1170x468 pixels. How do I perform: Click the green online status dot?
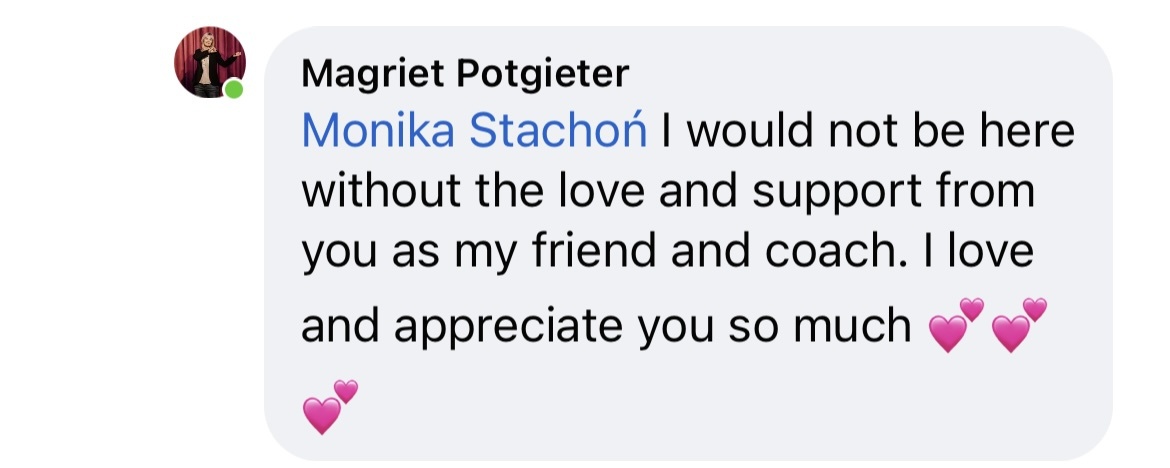click(x=234, y=89)
